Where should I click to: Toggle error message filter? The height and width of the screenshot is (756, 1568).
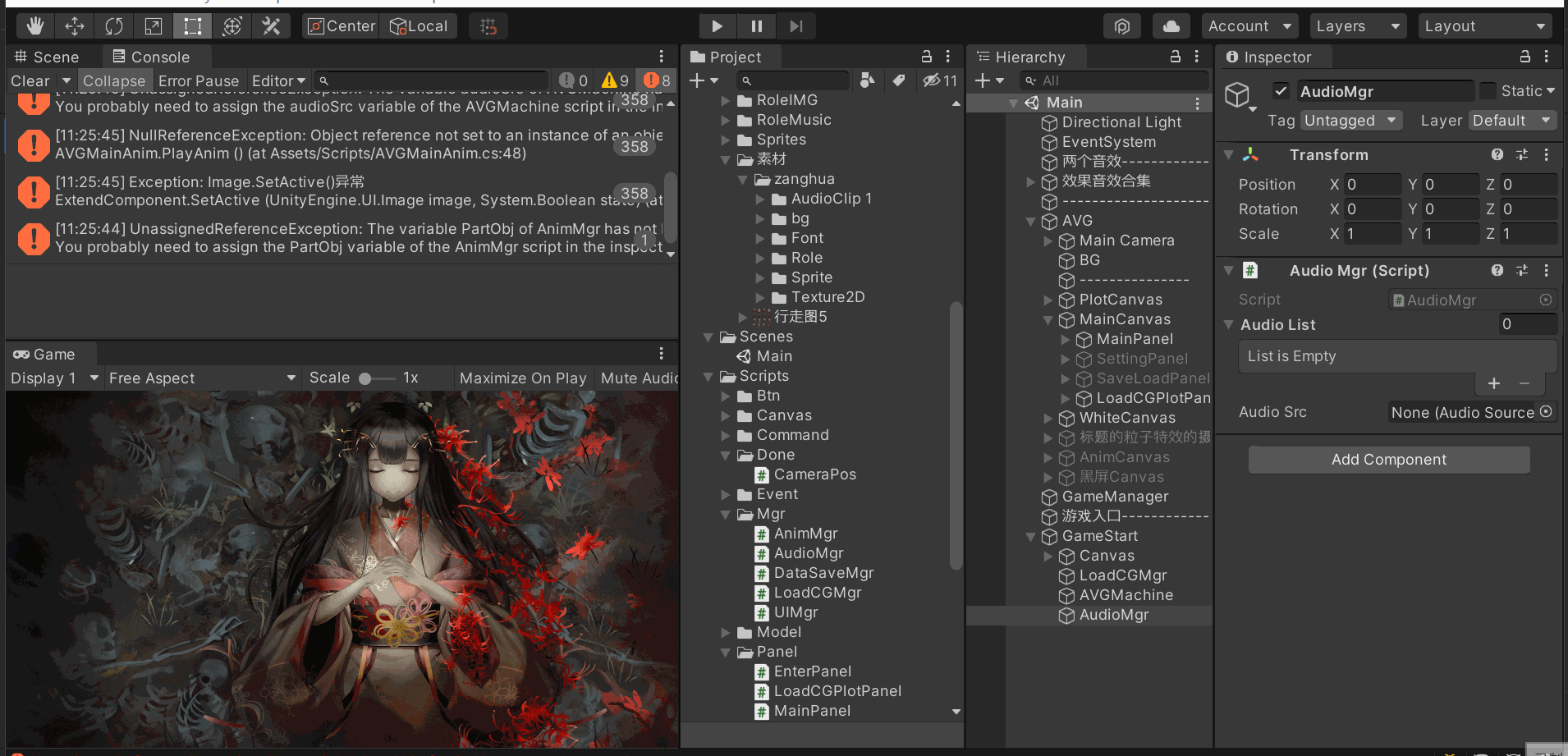pyautogui.click(x=657, y=80)
